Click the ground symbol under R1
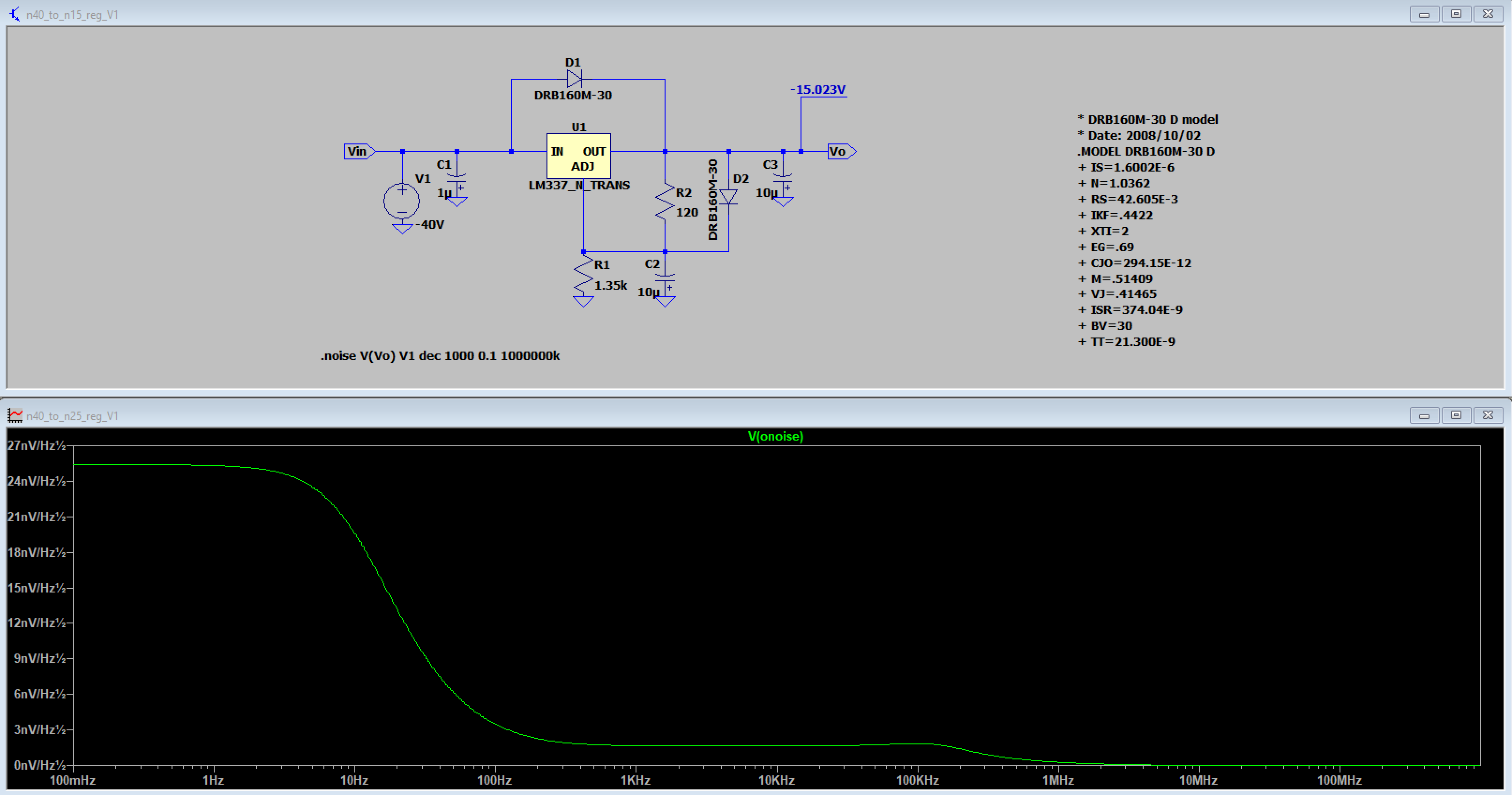Viewport: 1512px width, 795px height. pyautogui.click(x=584, y=301)
